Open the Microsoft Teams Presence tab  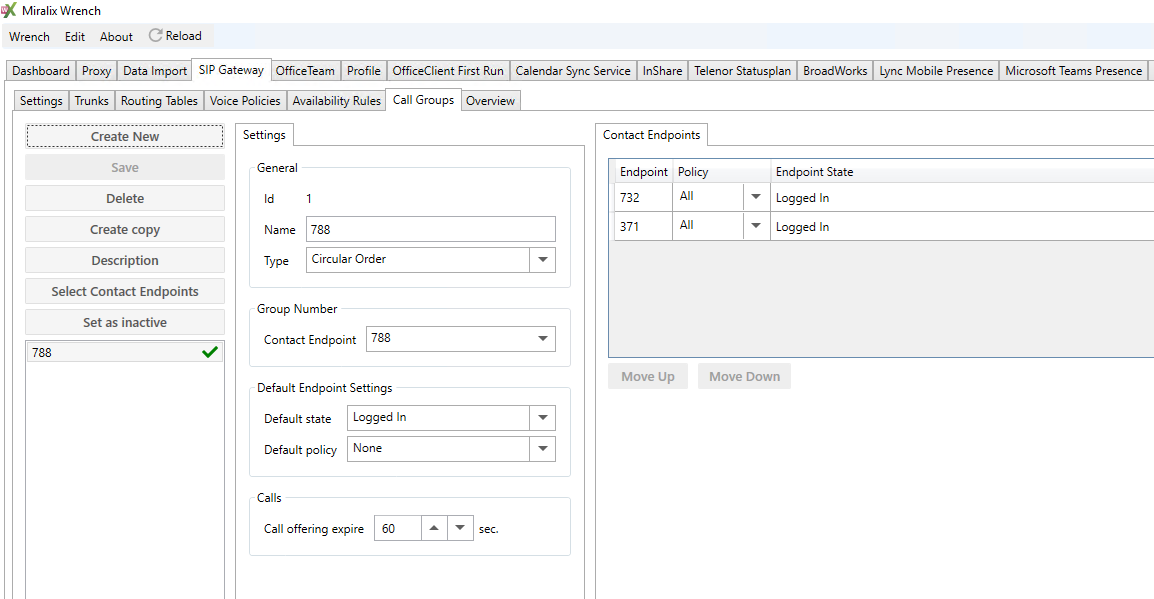coord(1073,71)
